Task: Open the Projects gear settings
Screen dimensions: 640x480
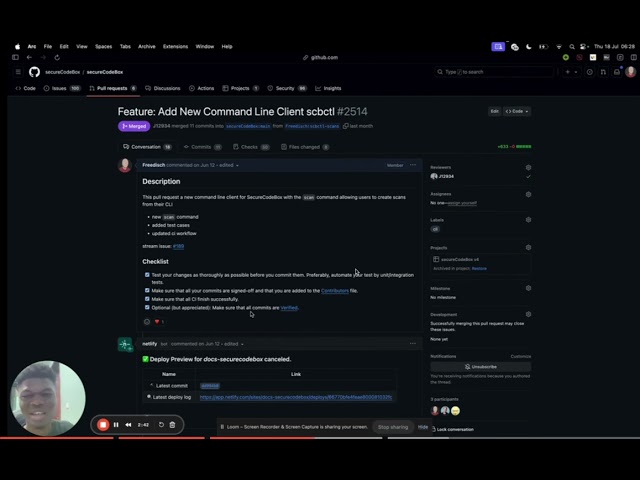Action: click(x=528, y=247)
